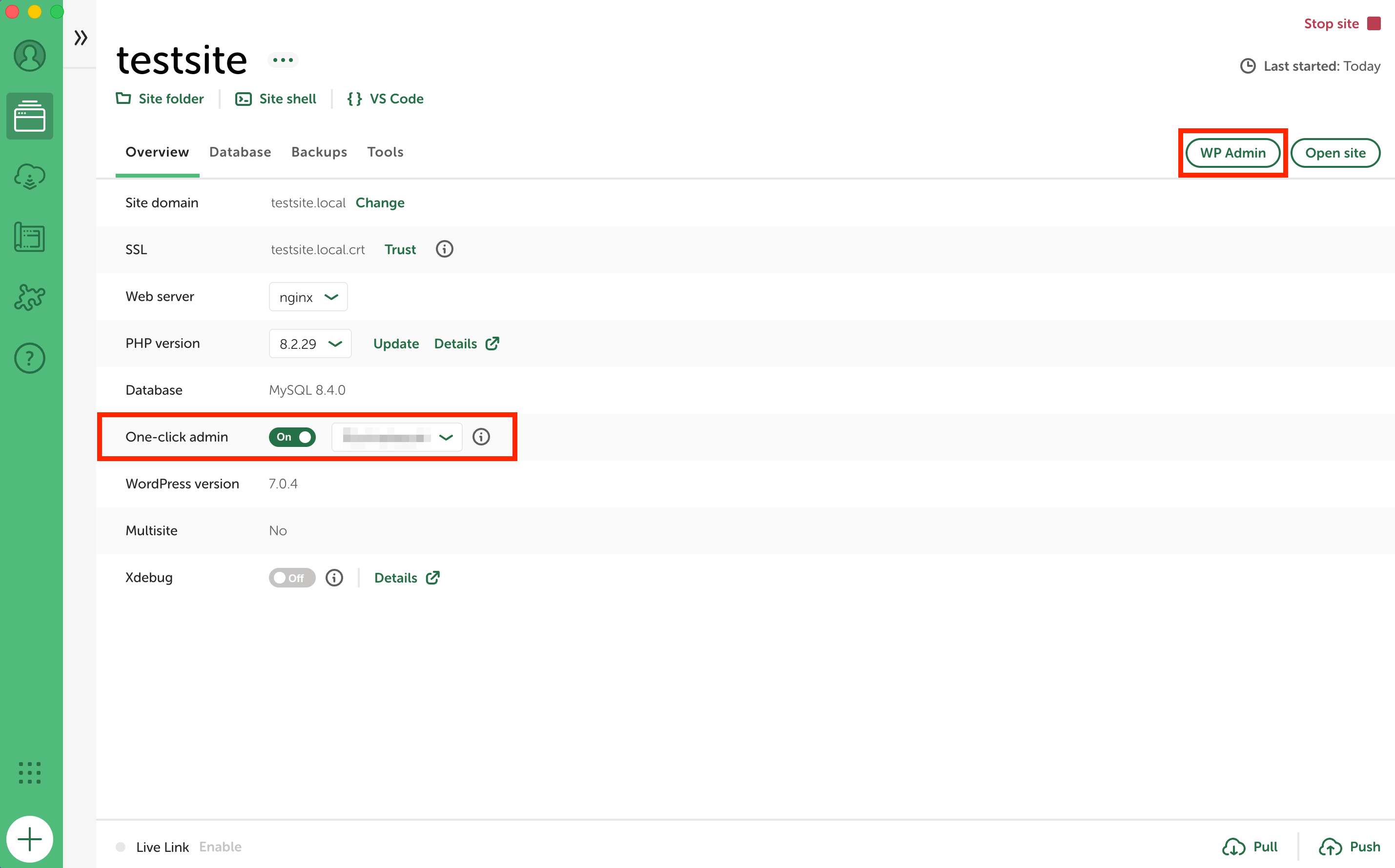Image resolution: width=1395 pixels, height=868 pixels.
Task: Open Blueprints icon in sidebar
Action: click(30, 237)
